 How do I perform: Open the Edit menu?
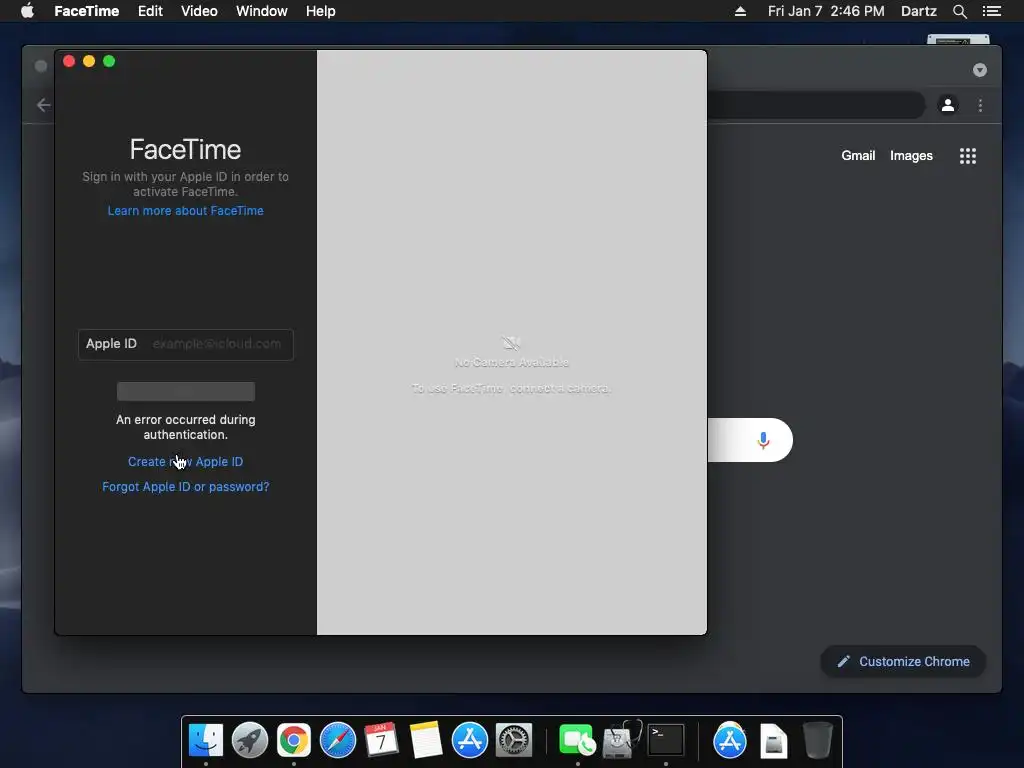coord(150,11)
